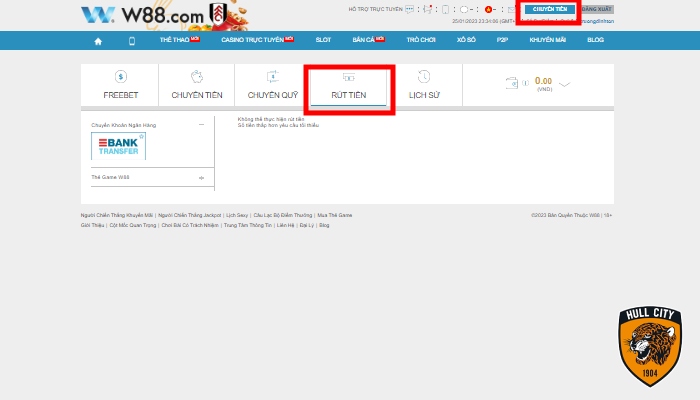This screenshot has height=400, width=700.
Task: Open the mail envelope icon in header
Action: pyautogui.click(x=512, y=9)
